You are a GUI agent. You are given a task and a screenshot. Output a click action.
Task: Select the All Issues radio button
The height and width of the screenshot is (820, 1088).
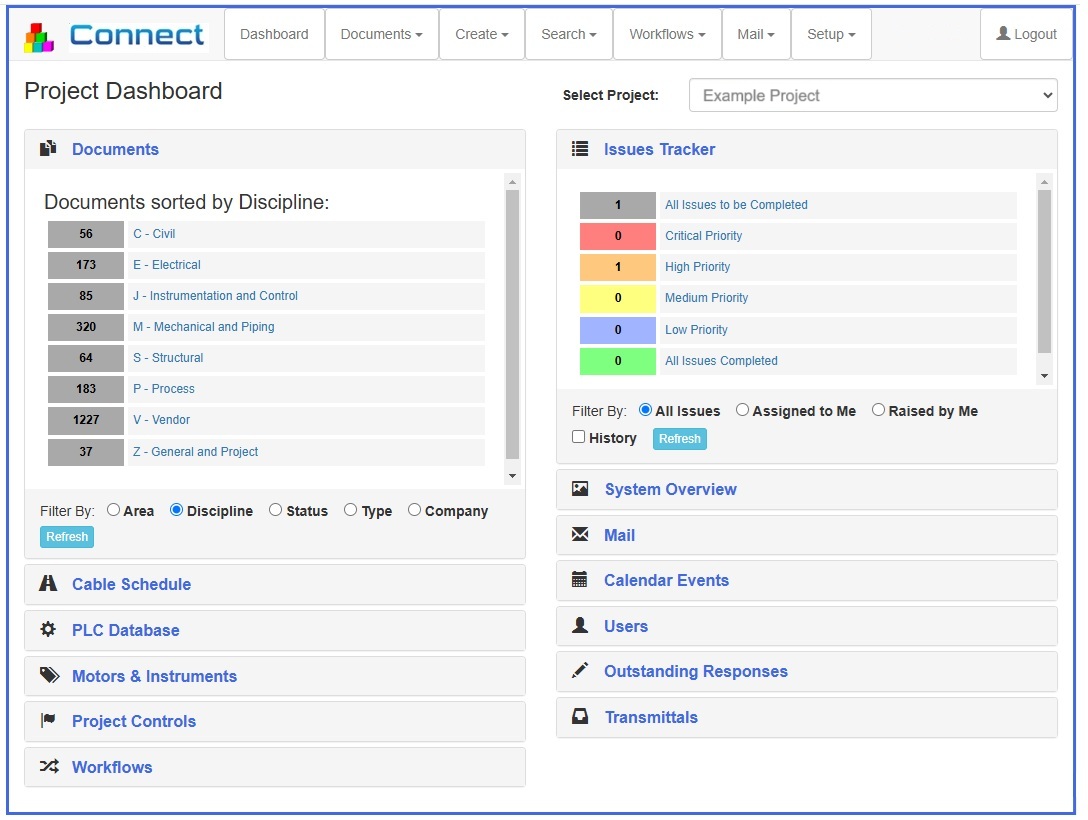[x=645, y=410]
